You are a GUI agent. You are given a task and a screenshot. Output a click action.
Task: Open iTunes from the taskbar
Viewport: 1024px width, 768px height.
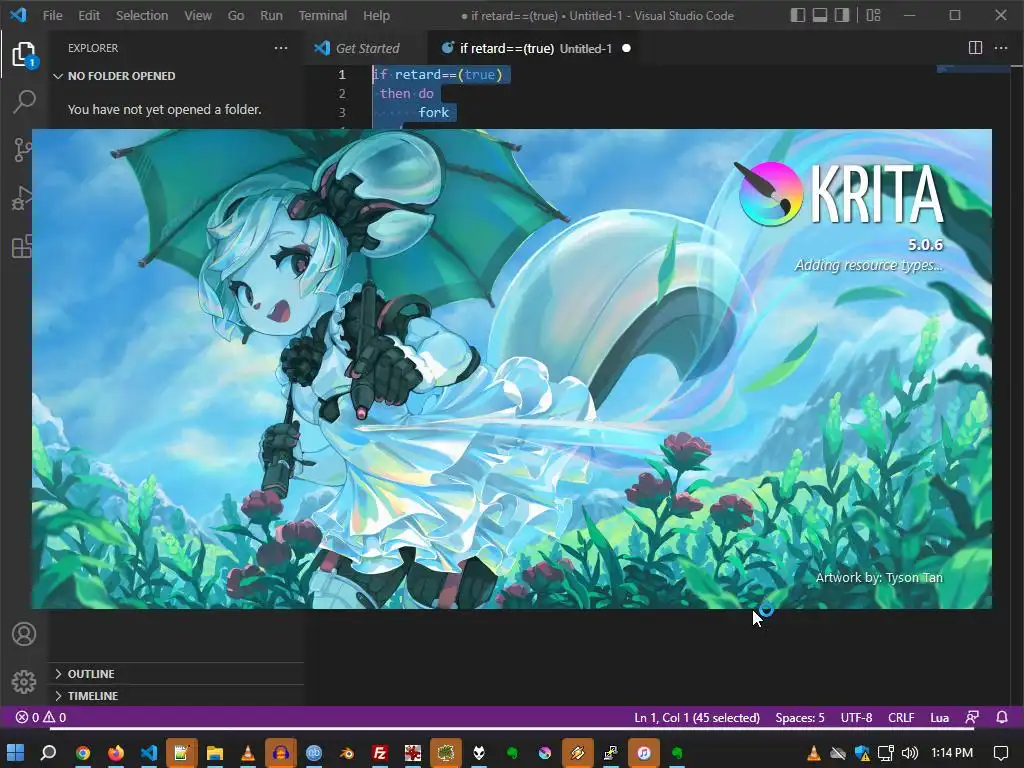[643, 753]
